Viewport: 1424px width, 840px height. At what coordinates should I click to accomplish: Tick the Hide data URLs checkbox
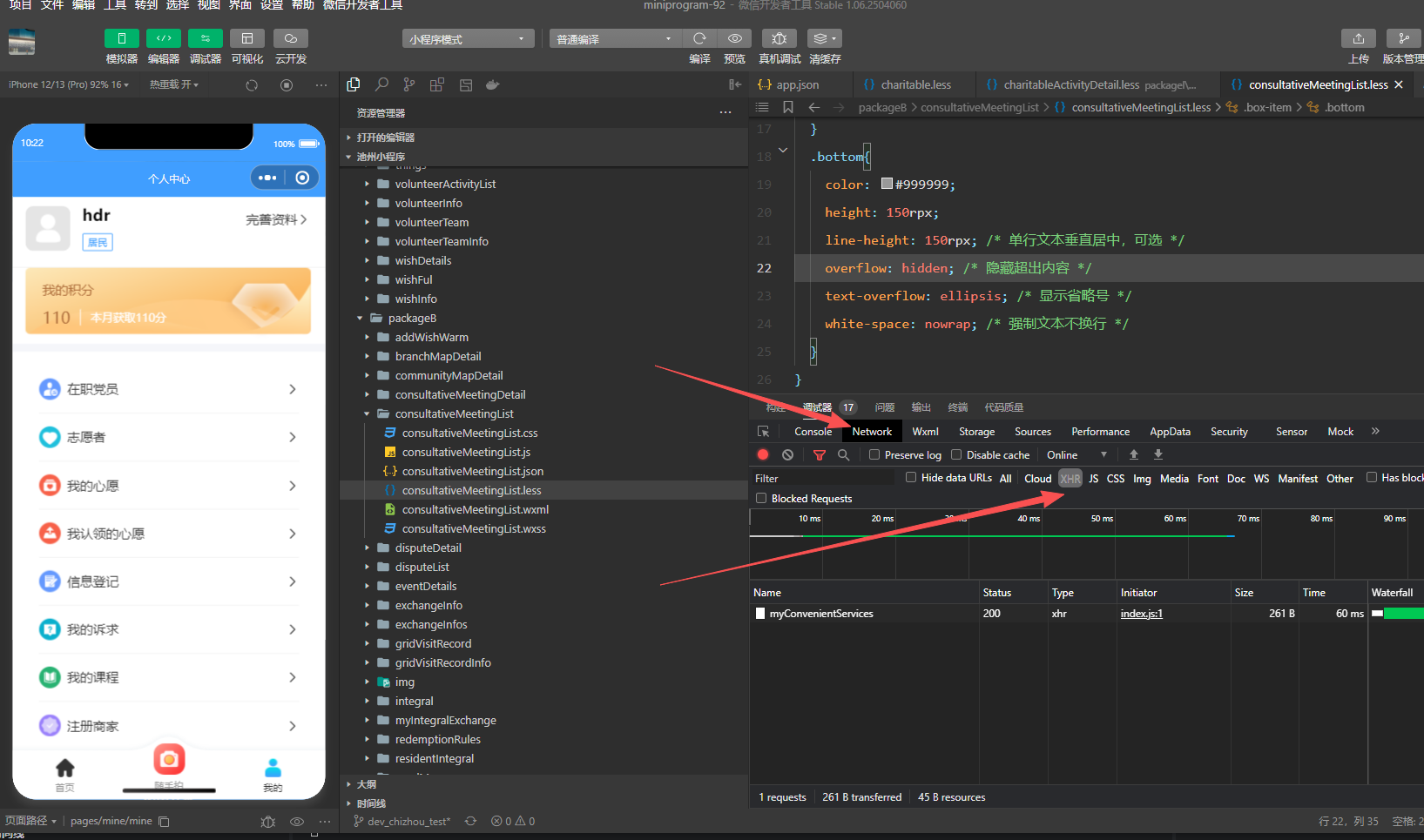click(x=911, y=477)
